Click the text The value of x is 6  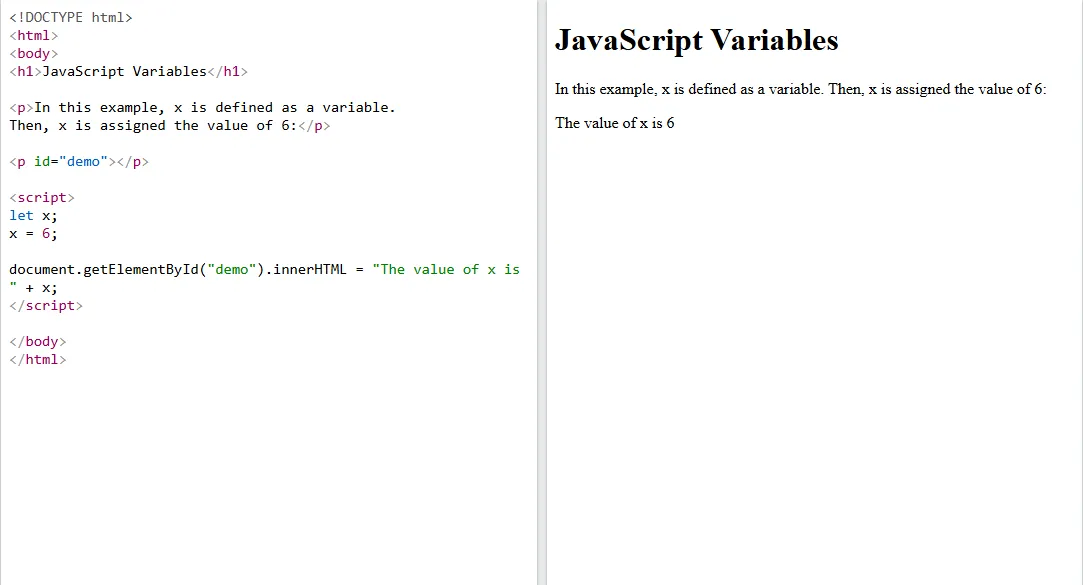[613, 123]
